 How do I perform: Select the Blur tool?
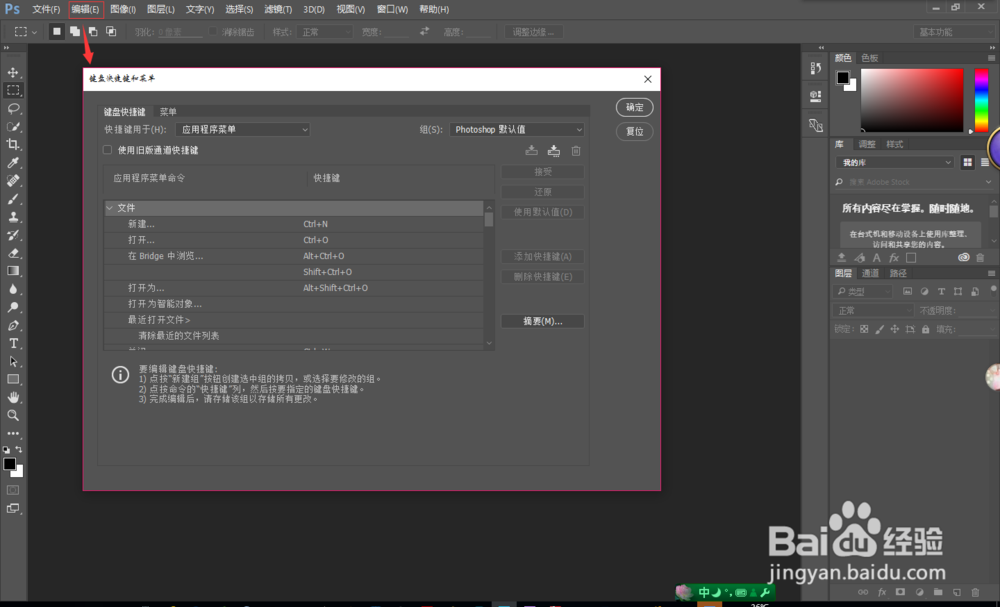pyautogui.click(x=13, y=289)
